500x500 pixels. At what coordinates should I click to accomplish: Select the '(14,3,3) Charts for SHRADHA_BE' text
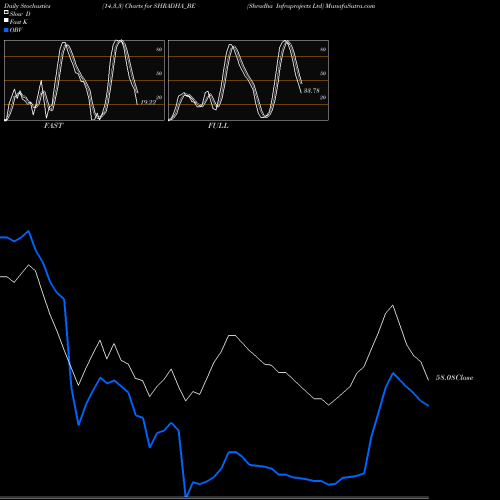[x=149, y=6]
